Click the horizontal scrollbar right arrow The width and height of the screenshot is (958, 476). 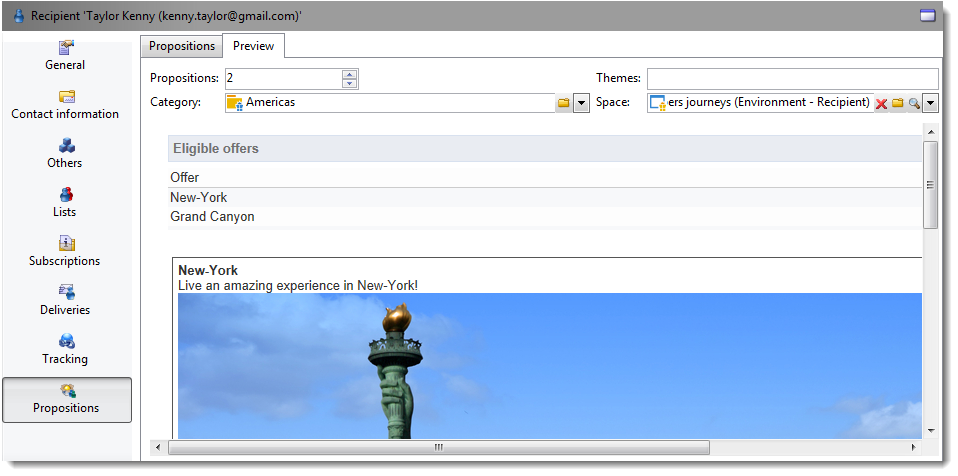coord(914,447)
